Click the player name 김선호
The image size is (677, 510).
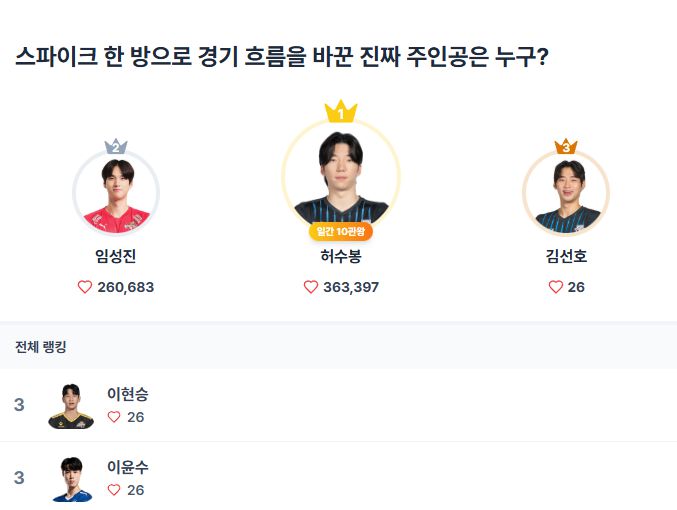pos(566,257)
